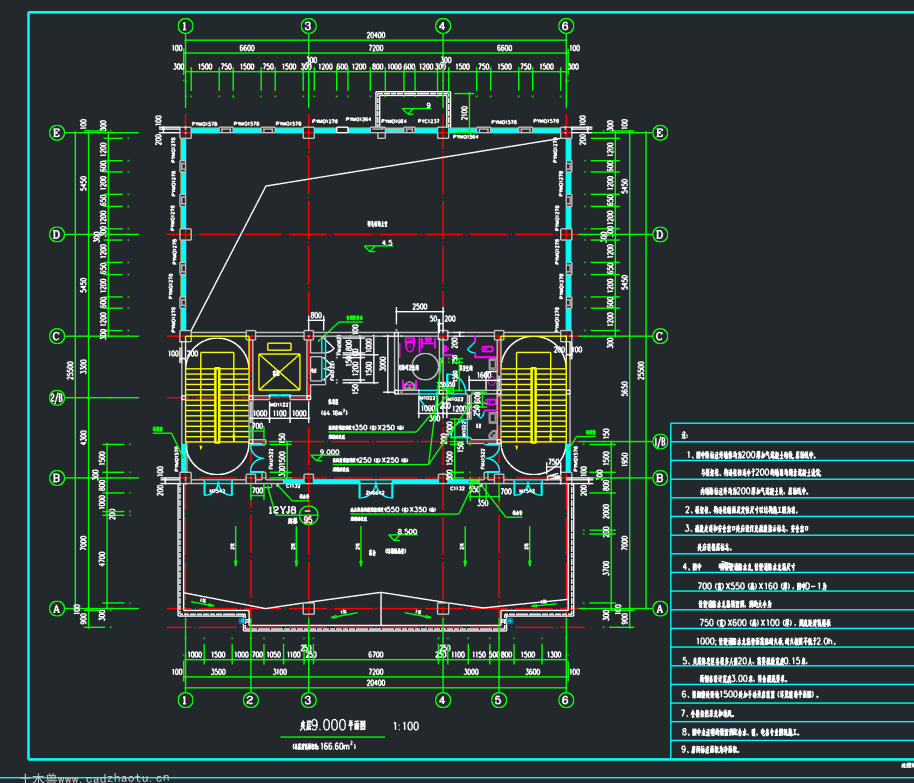Select the 2100 vertical dimension text

[464, 112]
